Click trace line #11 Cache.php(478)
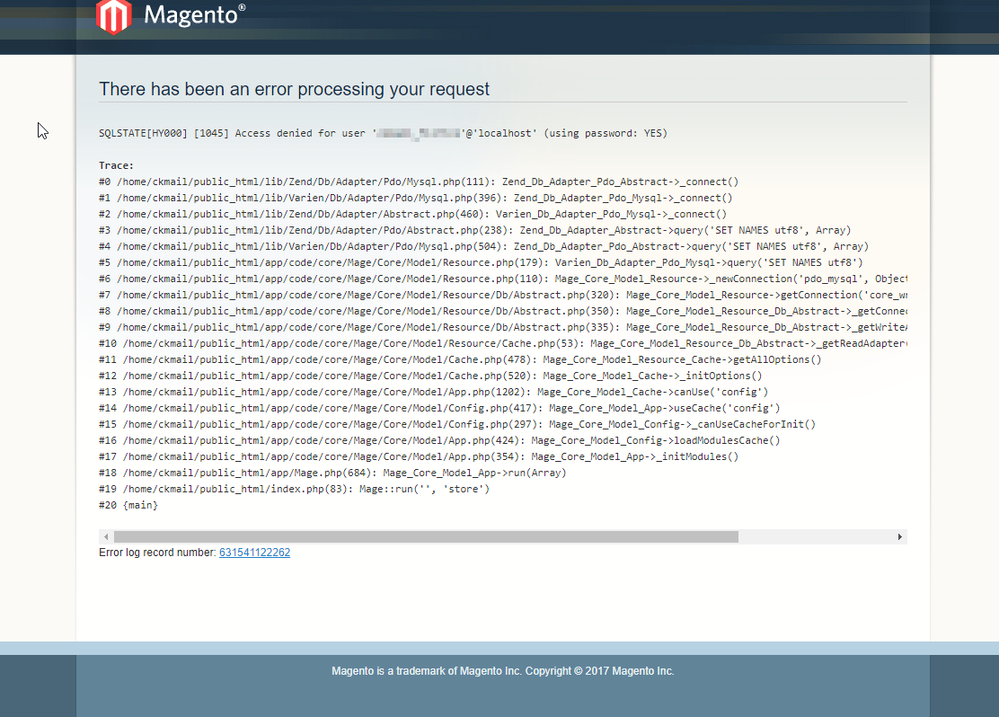The height and width of the screenshot is (717, 999). click(x=460, y=359)
